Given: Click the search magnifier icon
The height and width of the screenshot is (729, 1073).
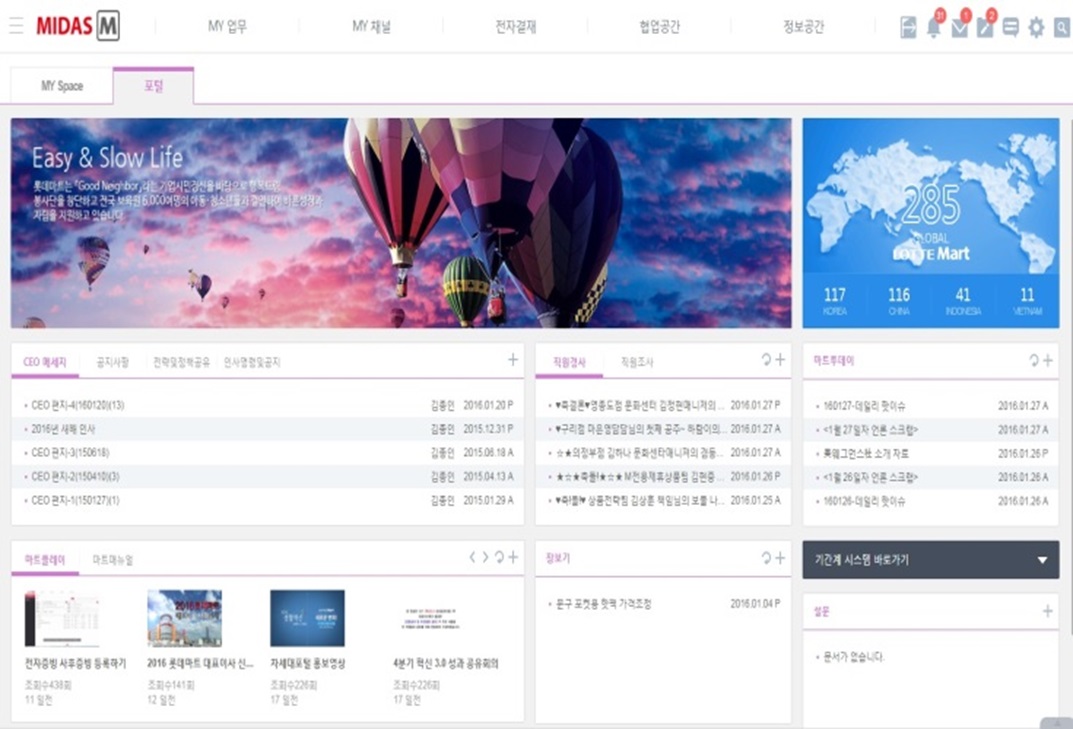Looking at the screenshot, I should (x=1060, y=28).
